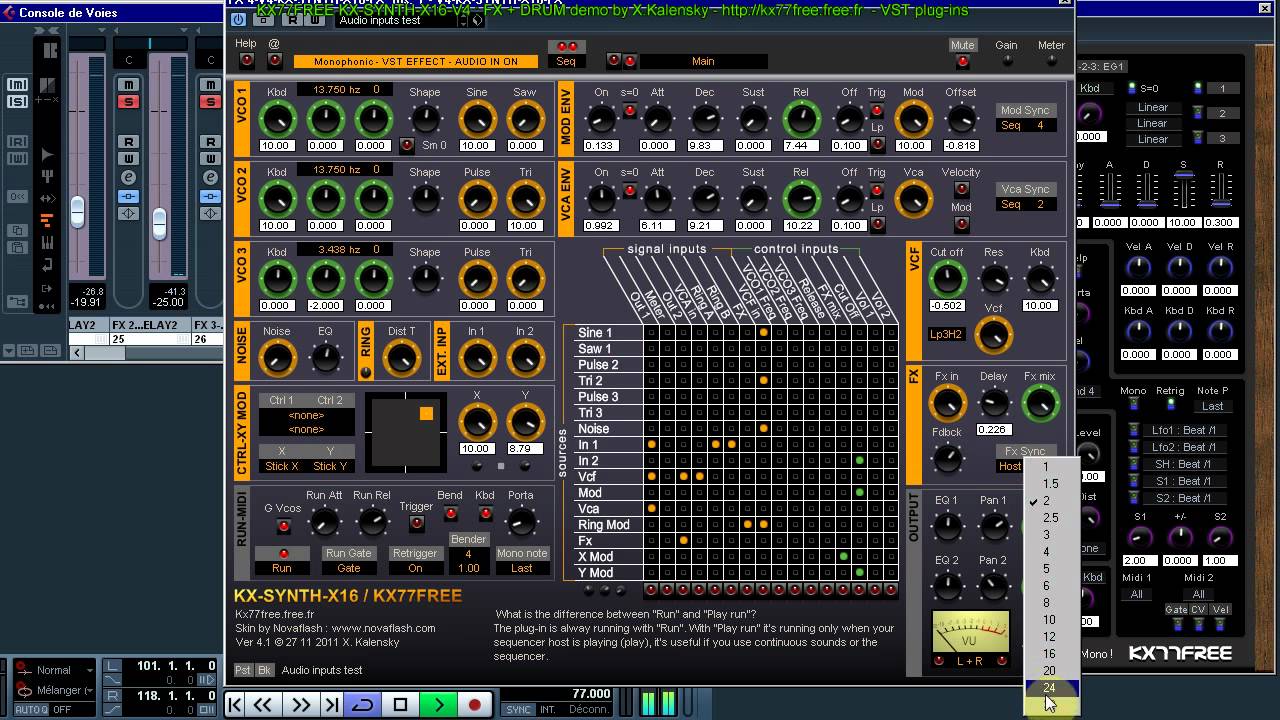1280x720 pixels.
Task: Choose 2.5 from the Fx Sync menu
Action: 1051,518
